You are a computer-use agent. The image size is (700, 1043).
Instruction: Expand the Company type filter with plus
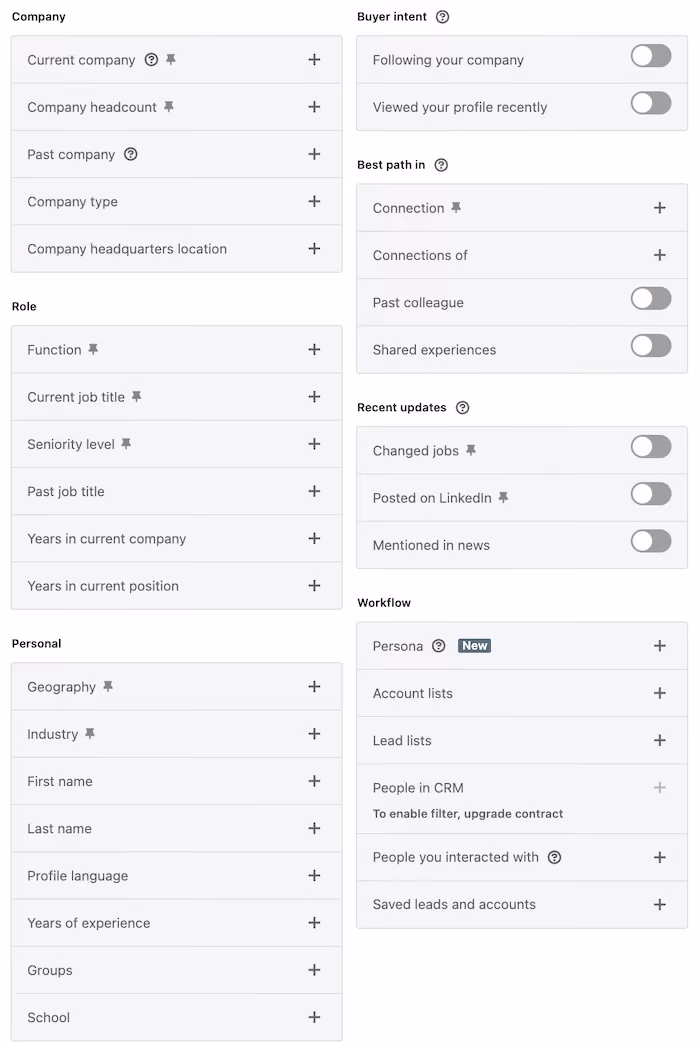click(315, 202)
